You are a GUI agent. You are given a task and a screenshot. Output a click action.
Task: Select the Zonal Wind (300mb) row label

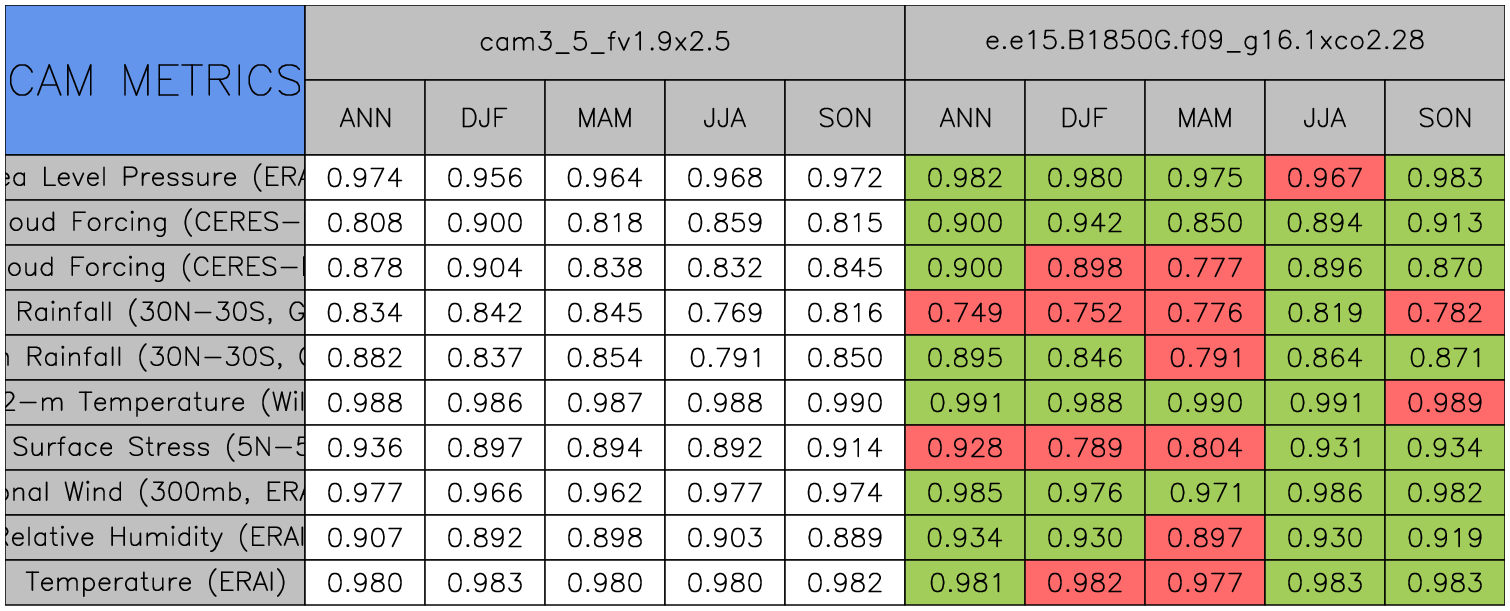point(155,493)
